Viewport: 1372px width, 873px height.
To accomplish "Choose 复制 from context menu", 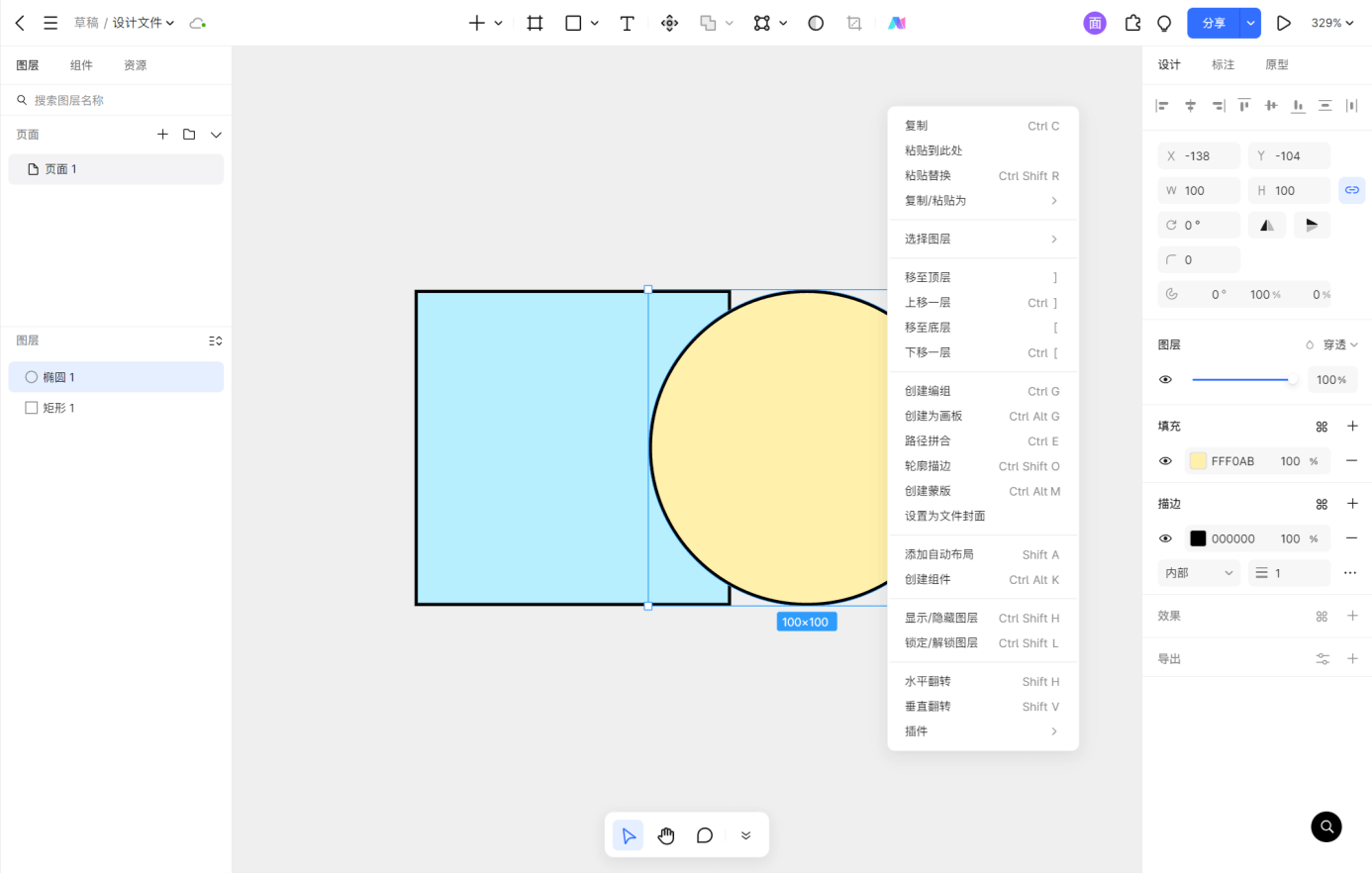I will tap(982, 126).
